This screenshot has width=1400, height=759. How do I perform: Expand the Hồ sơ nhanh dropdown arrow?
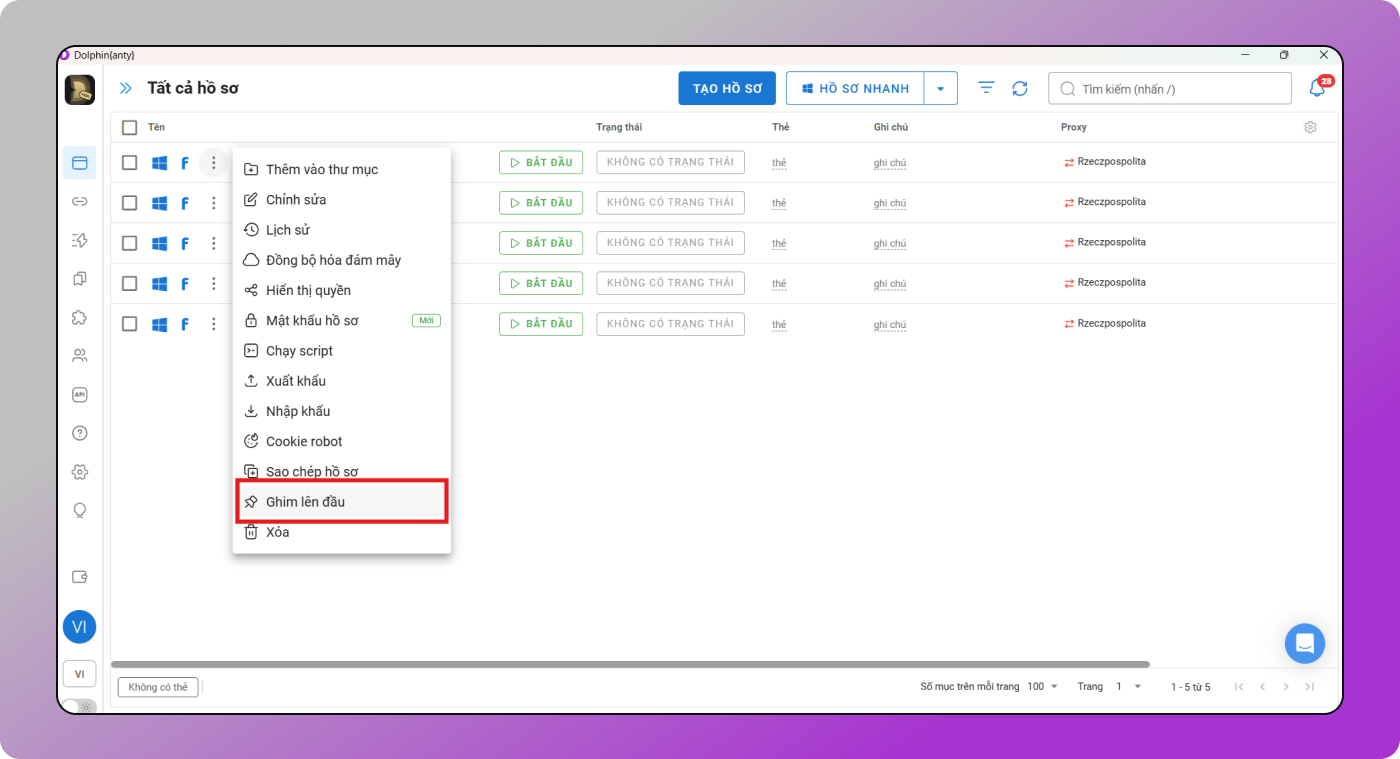940,89
